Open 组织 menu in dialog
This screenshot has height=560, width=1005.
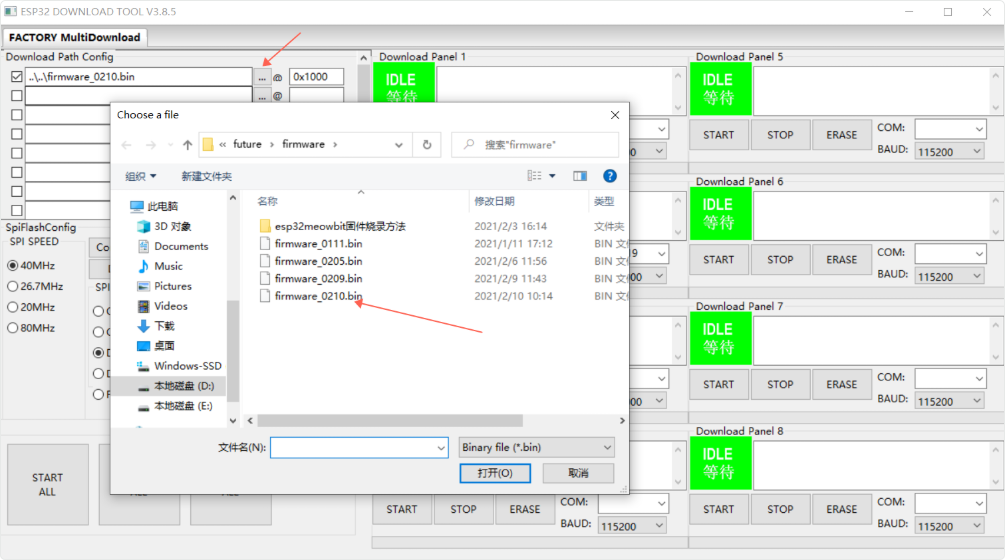point(140,176)
